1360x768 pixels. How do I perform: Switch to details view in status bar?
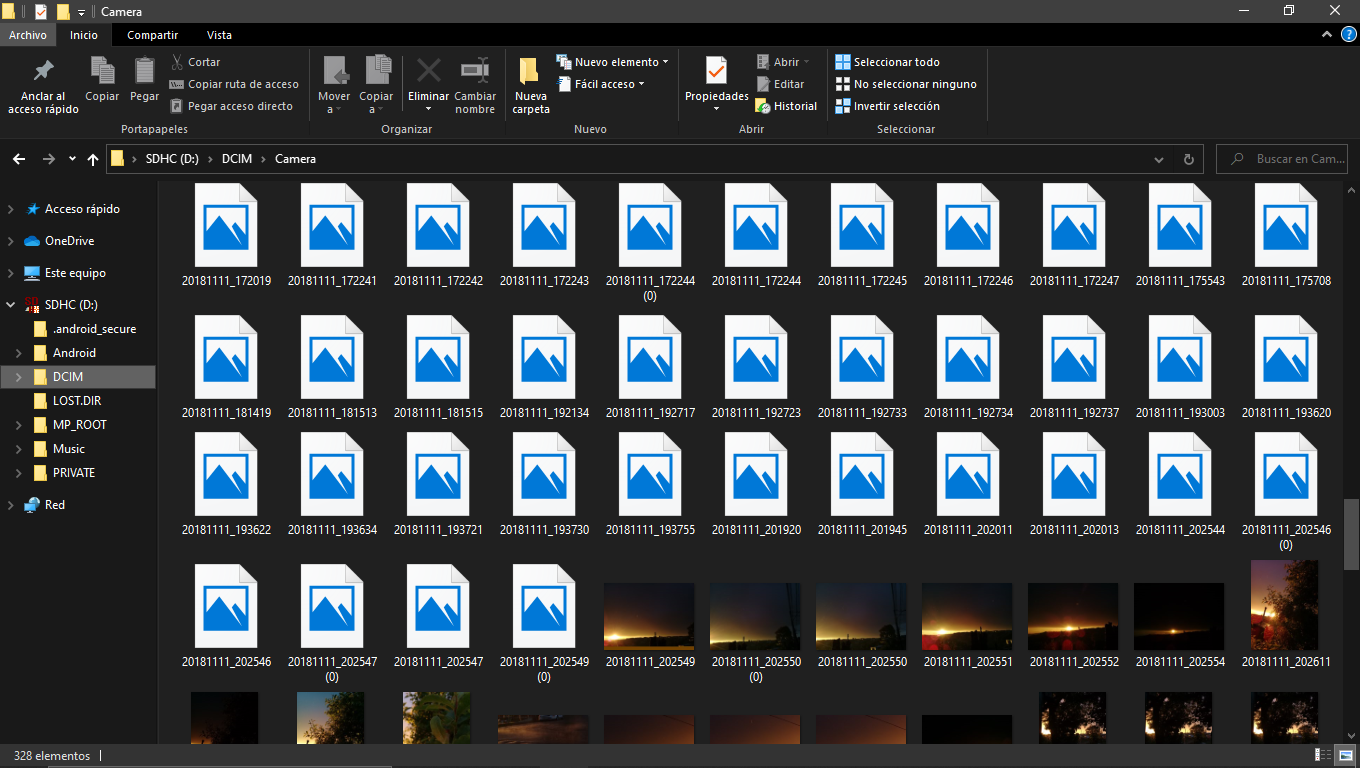(1323, 756)
